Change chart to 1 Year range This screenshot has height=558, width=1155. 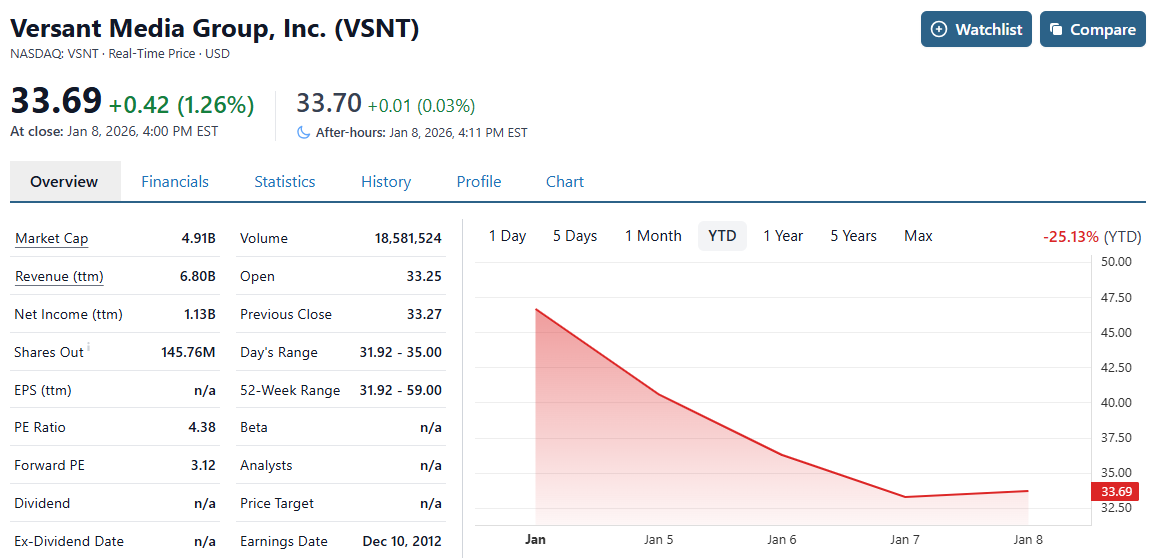(783, 236)
